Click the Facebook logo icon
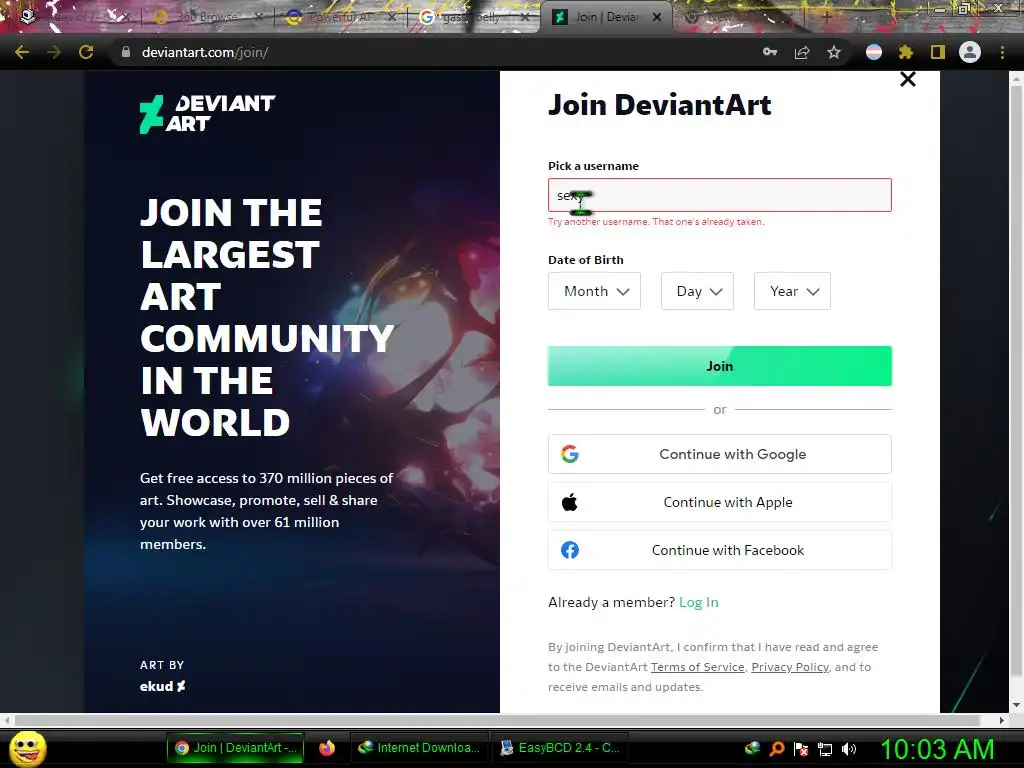Image resolution: width=1024 pixels, height=768 pixels. (x=569, y=550)
